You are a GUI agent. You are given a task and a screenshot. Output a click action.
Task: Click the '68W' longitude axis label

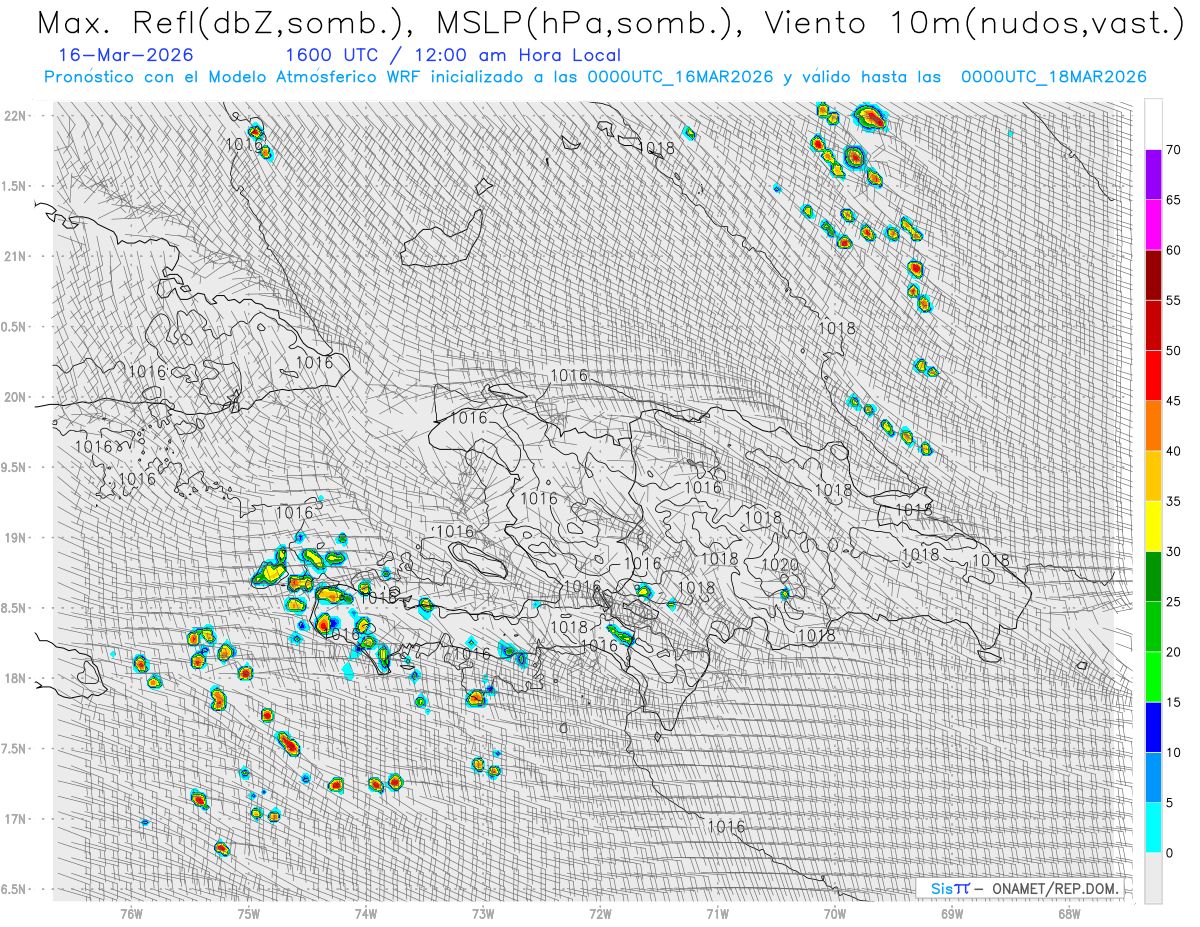click(x=1068, y=913)
